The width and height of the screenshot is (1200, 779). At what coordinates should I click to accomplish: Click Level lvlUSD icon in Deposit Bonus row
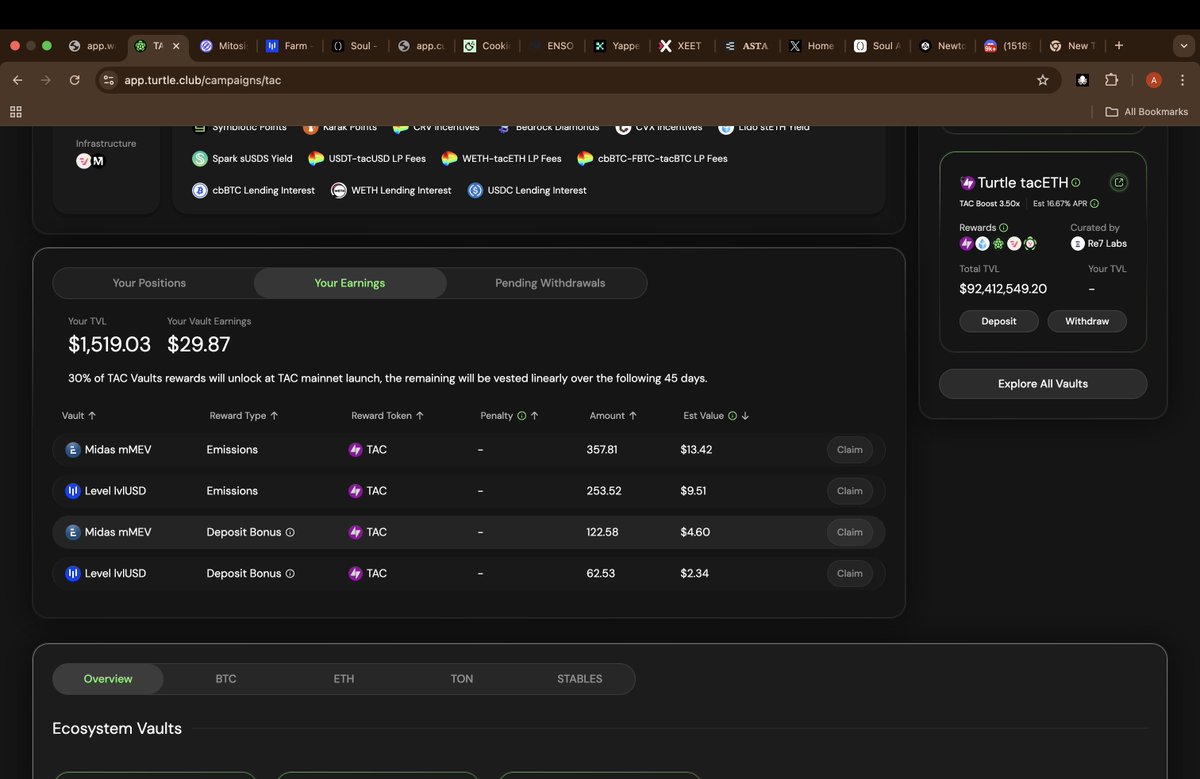pos(72,573)
